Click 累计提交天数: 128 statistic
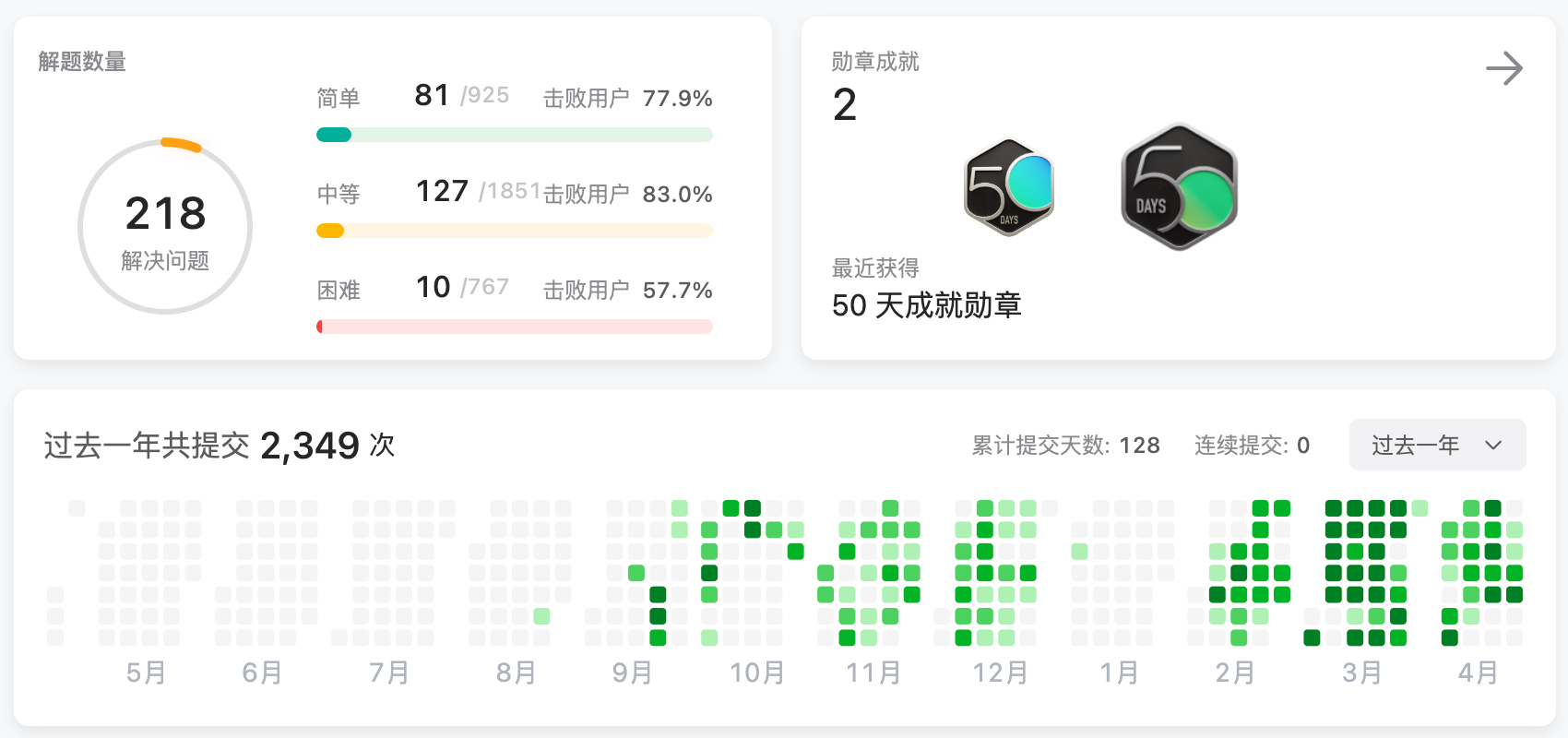This screenshot has height=738, width=1568. click(x=1066, y=446)
